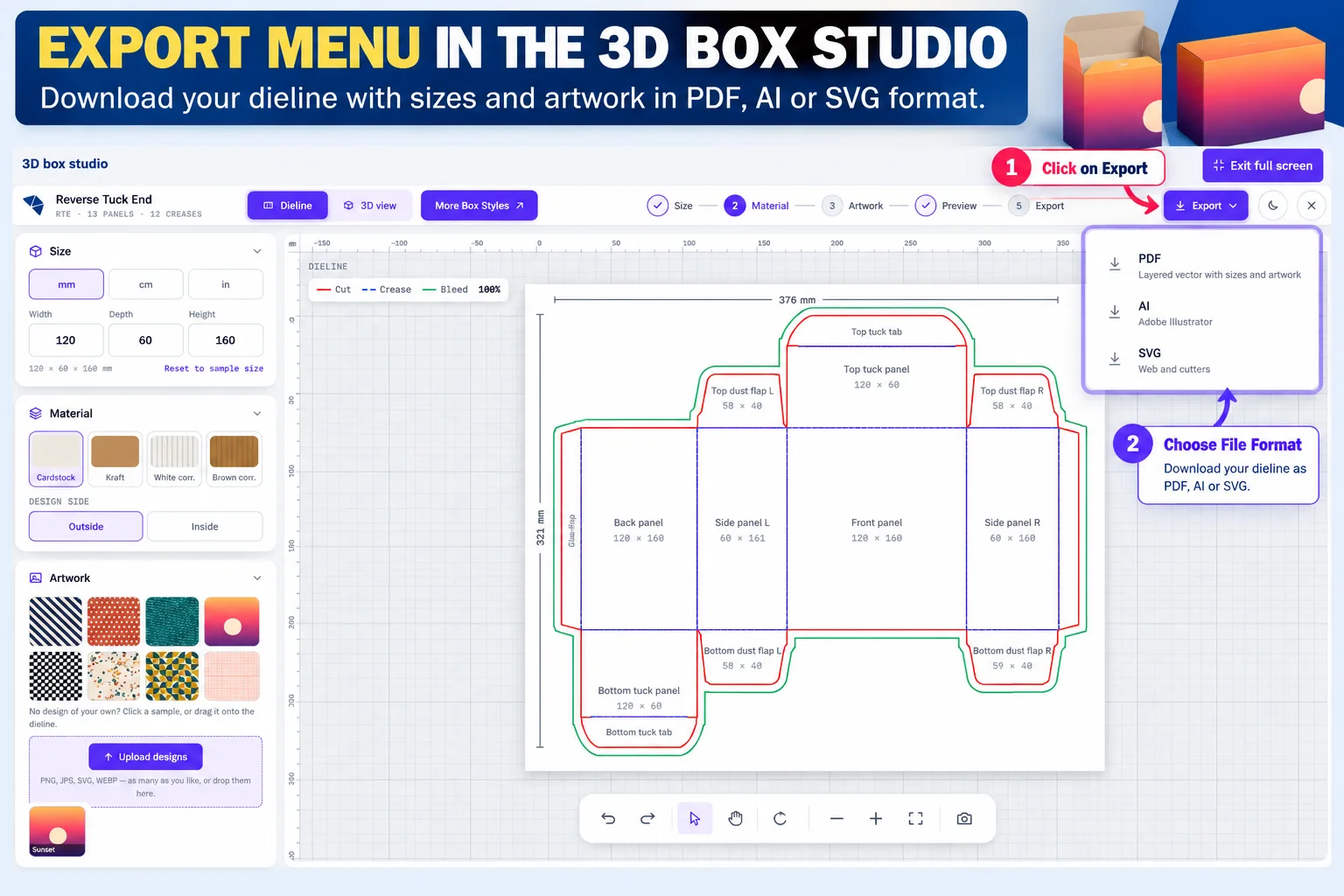
Task: Click Exit full screen button
Action: pos(1263,165)
